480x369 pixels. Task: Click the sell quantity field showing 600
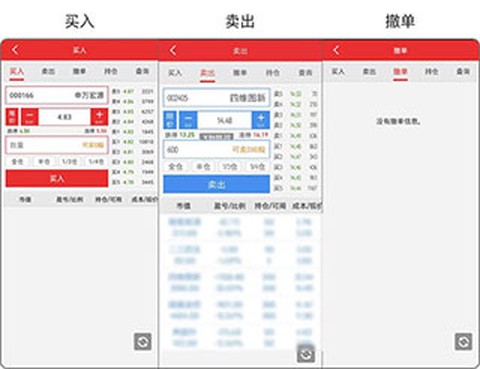point(217,149)
